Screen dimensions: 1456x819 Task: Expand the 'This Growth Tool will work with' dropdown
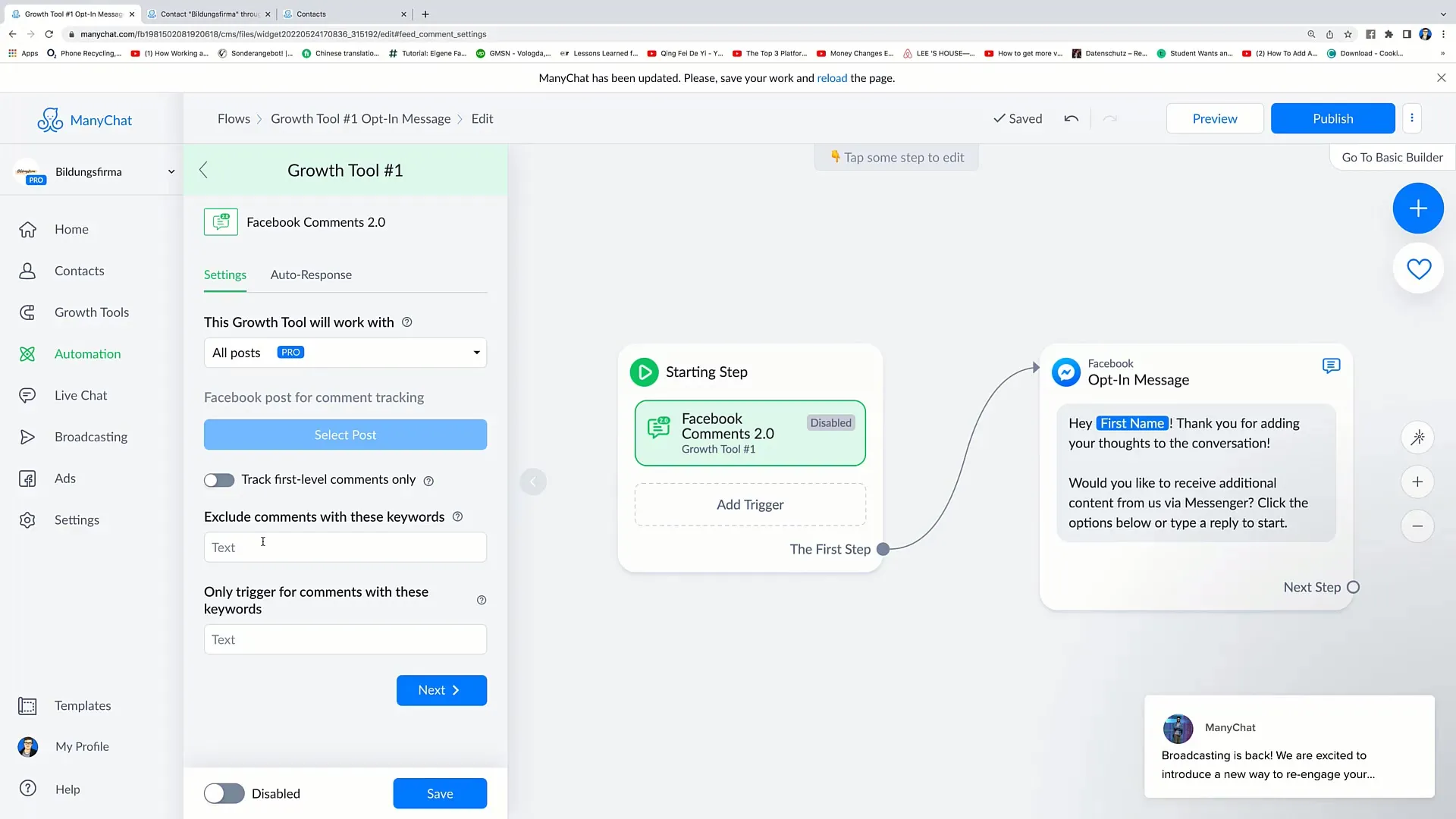345,351
